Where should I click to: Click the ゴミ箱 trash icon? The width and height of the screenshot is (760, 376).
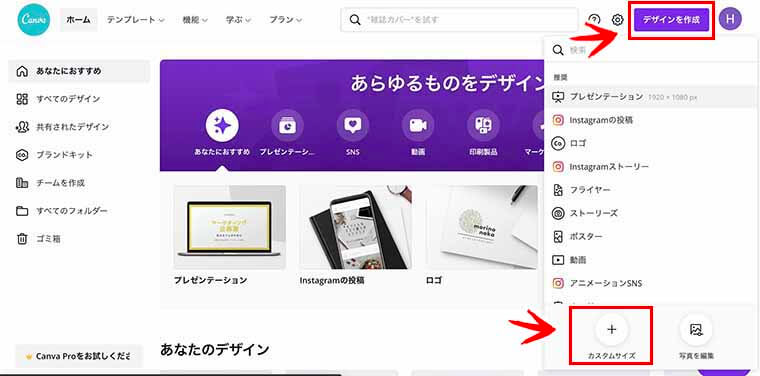tap(22, 239)
